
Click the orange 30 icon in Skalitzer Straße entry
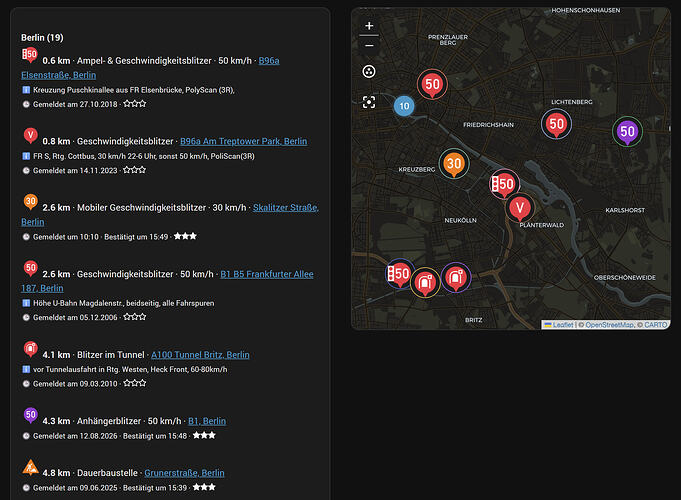click(30, 202)
